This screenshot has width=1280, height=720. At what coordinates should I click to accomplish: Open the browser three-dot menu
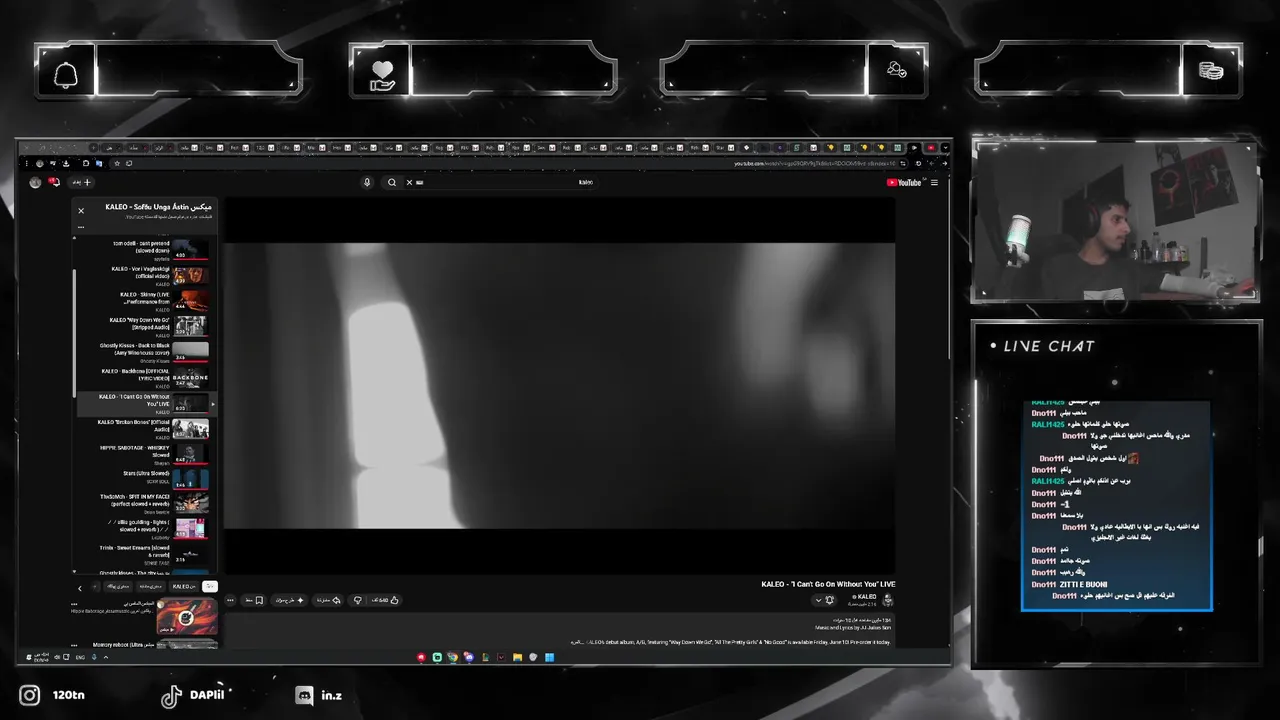pos(27,163)
